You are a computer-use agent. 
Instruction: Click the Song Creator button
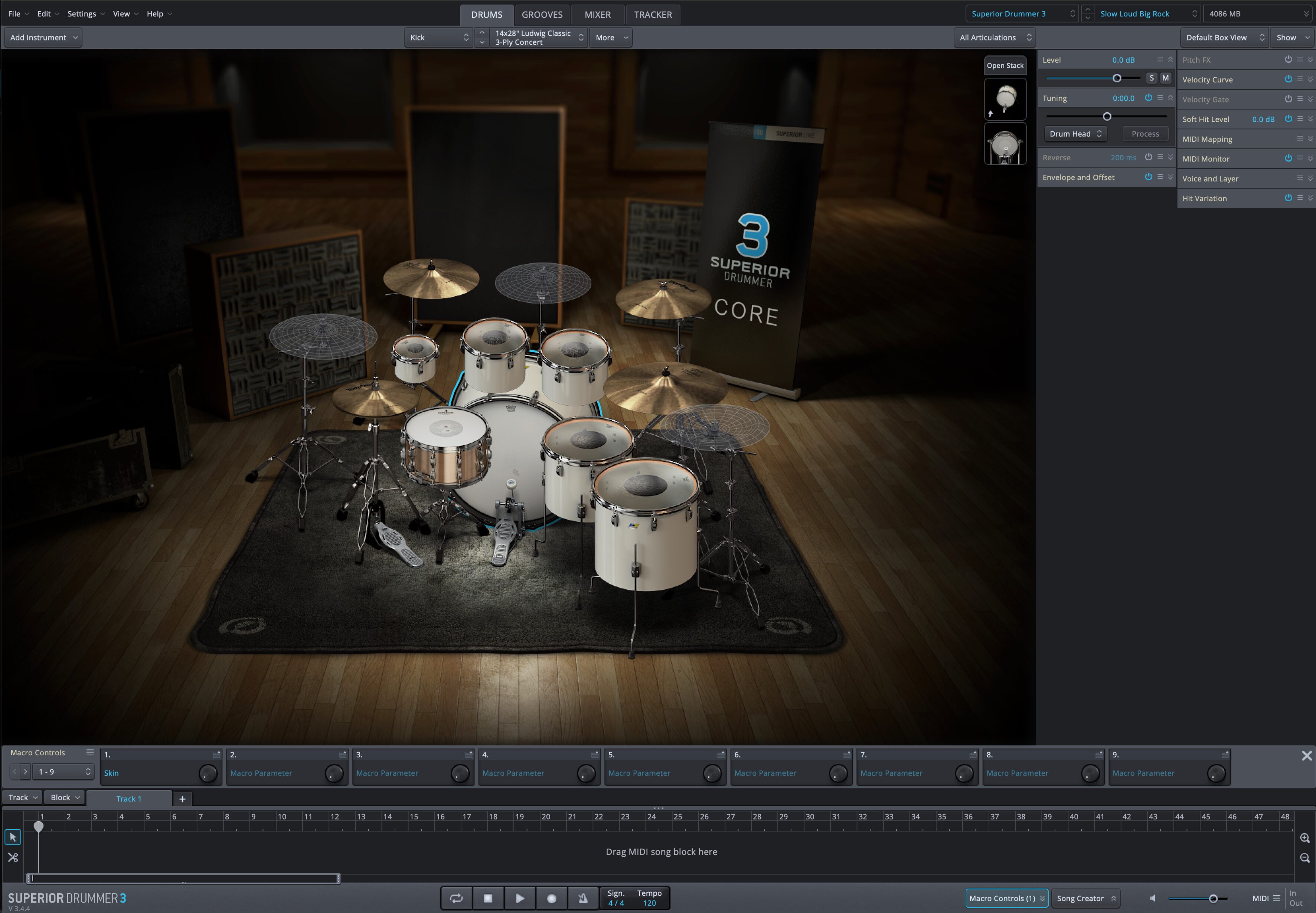[x=1086, y=898]
